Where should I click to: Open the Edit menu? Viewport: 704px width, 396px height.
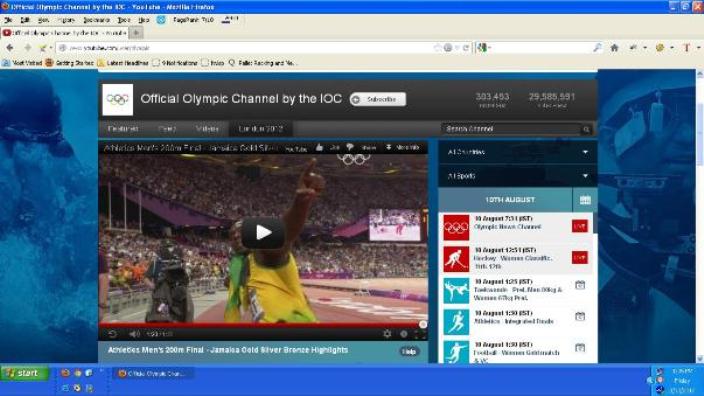pos(25,20)
